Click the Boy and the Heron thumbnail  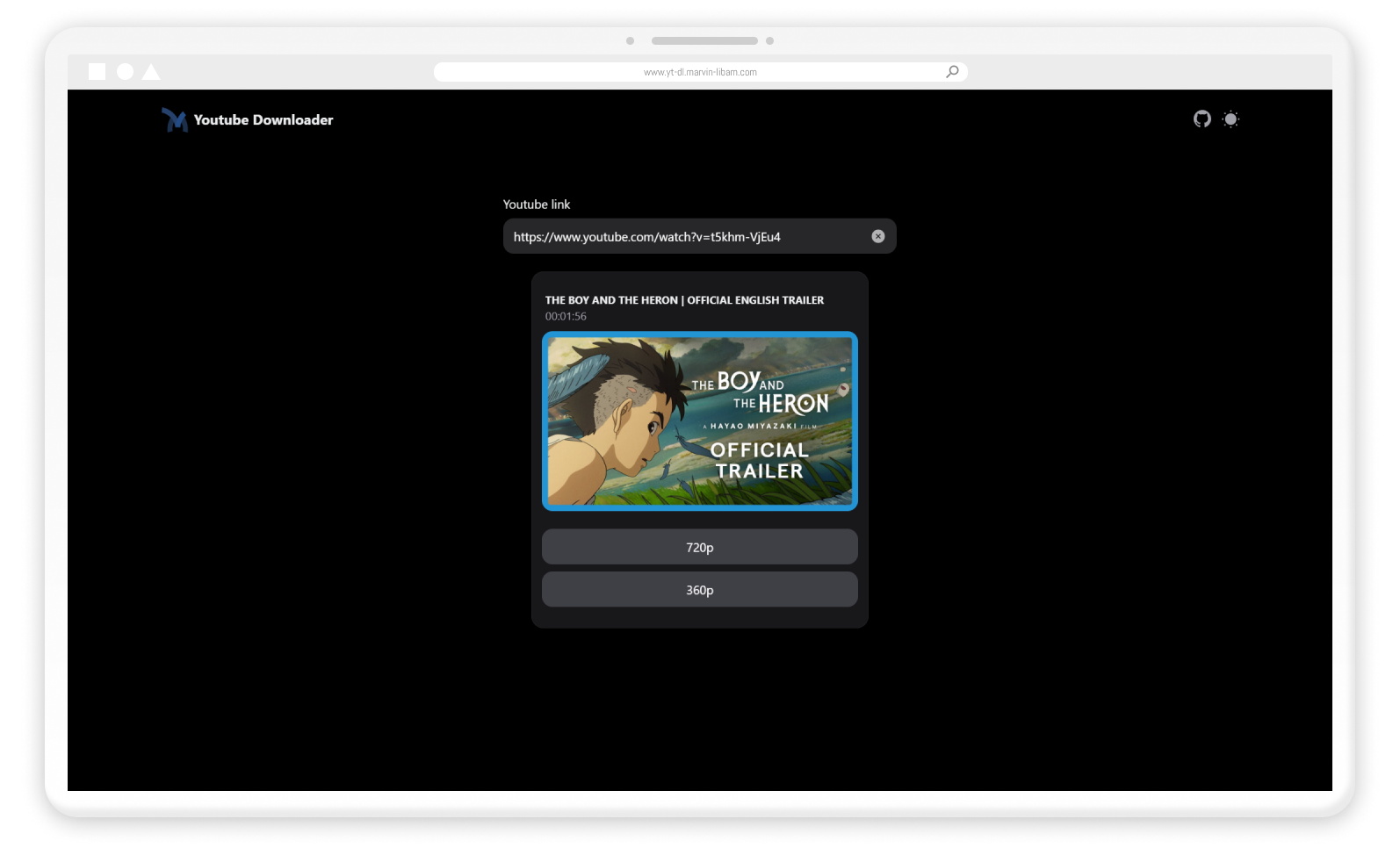tap(699, 421)
